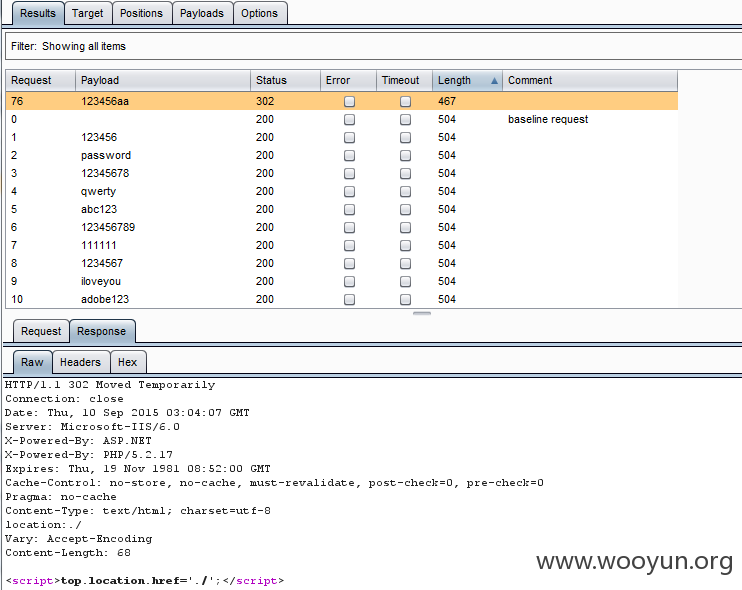Toggle Error checkbox for baseline request row
The image size is (742, 590).
click(349, 119)
